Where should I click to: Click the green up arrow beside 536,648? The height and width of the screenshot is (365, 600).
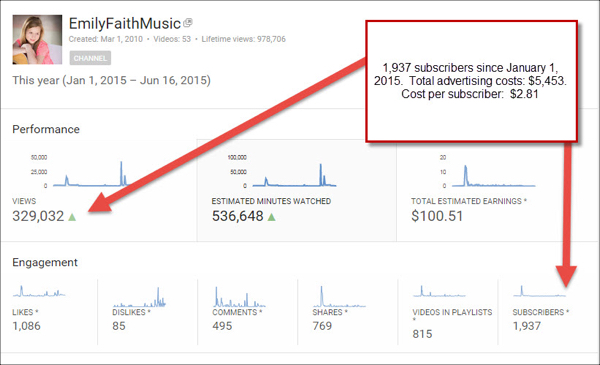(x=271, y=217)
